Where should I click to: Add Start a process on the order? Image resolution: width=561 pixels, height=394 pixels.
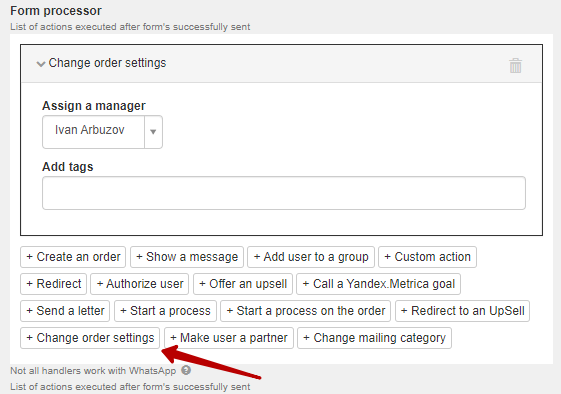pyautogui.click(x=306, y=311)
